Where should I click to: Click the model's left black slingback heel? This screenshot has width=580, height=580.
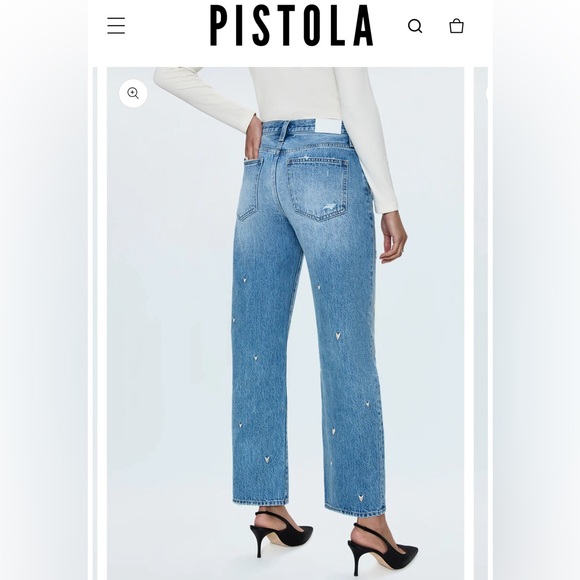tap(281, 530)
